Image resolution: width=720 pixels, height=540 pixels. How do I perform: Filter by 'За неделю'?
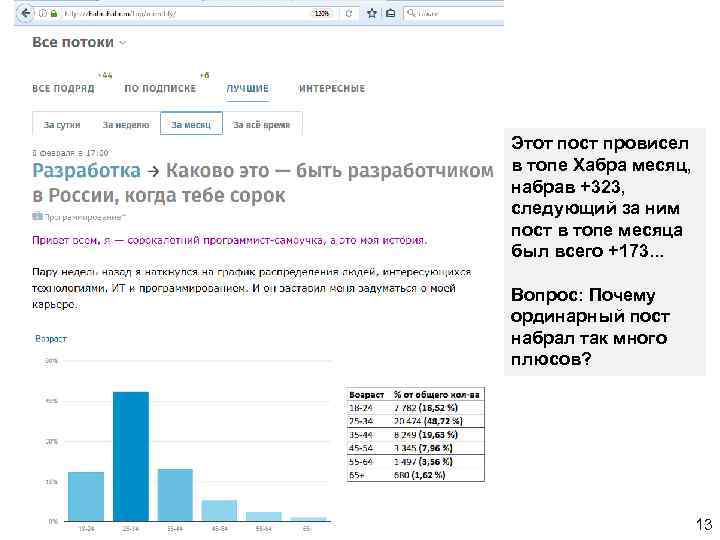coord(126,124)
